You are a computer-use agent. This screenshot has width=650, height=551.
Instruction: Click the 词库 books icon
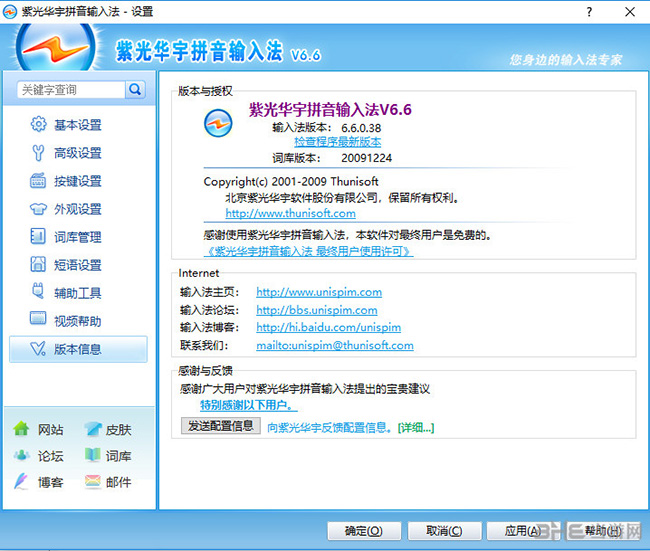click(92, 455)
